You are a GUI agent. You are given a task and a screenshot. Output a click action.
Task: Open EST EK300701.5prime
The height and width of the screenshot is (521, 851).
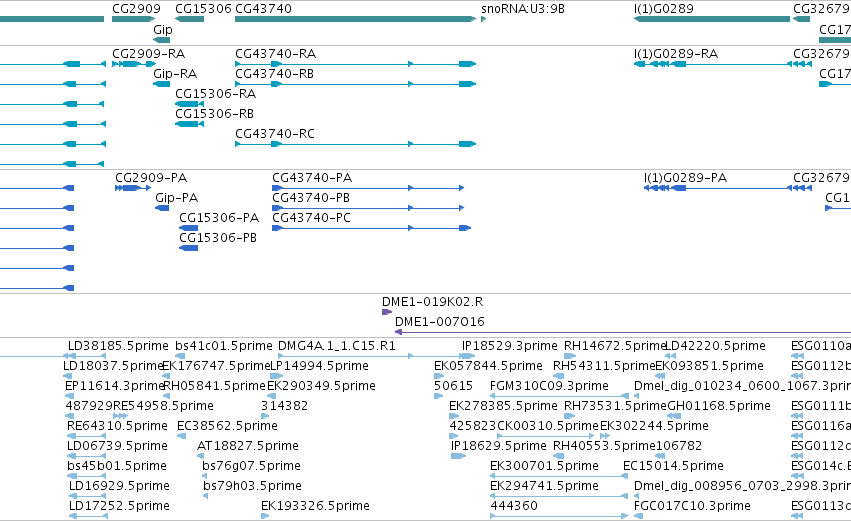pos(544,467)
